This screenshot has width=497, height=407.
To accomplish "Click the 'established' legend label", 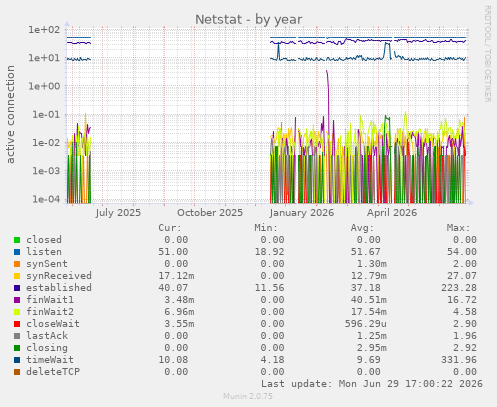I will [59, 288].
